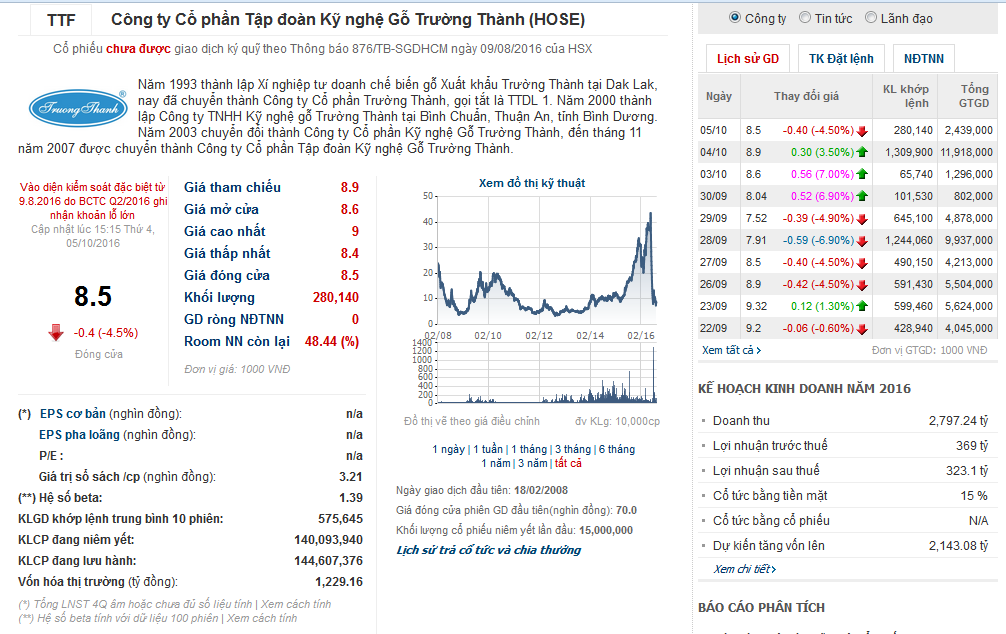Open the Lịch sử GD tab
The width and height of the screenshot is (1006, 634).
tap(747, 59)
